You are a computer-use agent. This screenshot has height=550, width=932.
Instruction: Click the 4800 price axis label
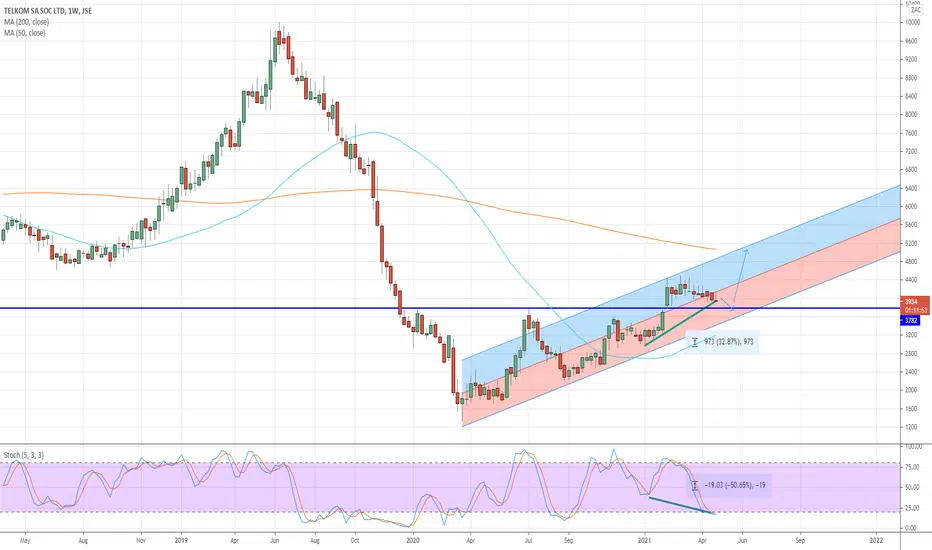(x=911, y=262)
